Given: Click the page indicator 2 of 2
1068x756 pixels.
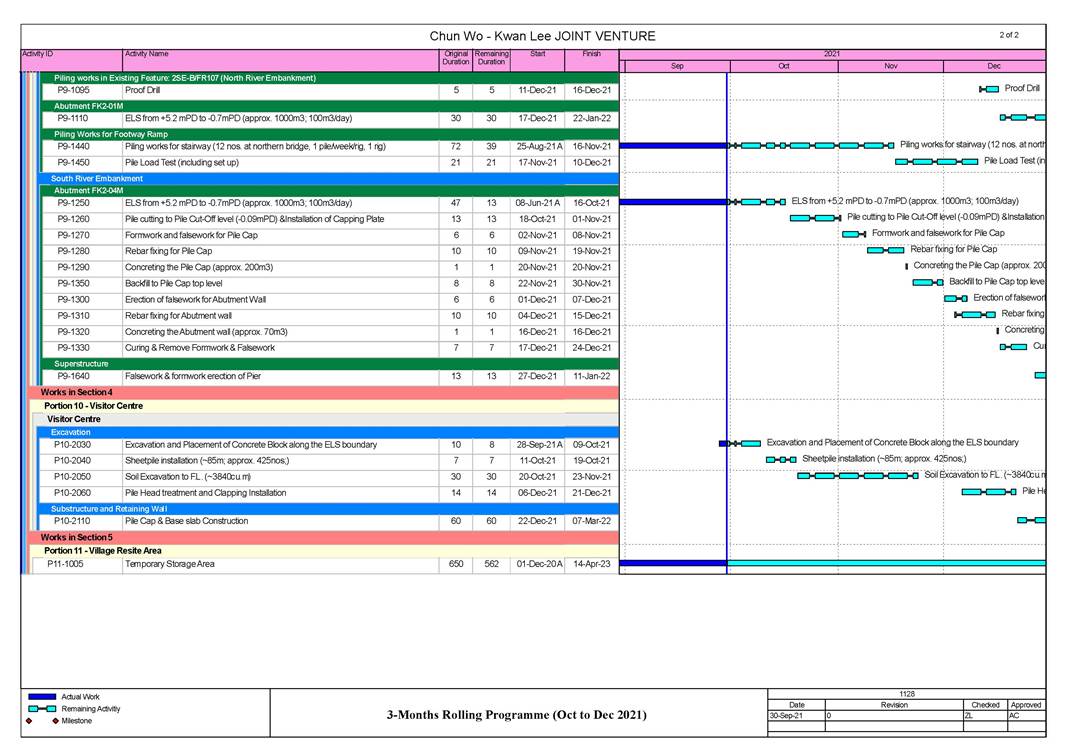Looking at the screenshot, I should (x=1009, y=35).
